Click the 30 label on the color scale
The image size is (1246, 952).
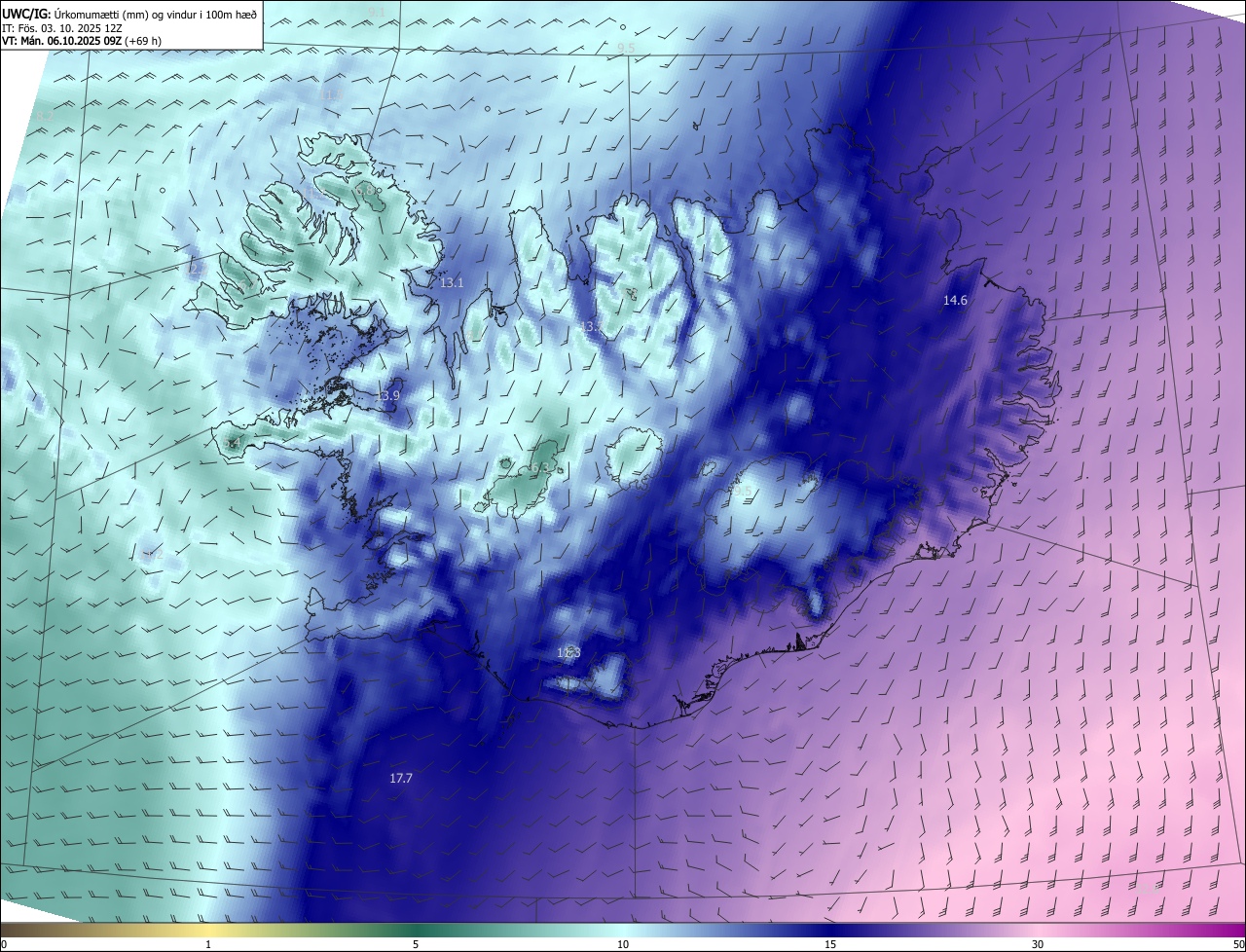tap(1038, 944)
